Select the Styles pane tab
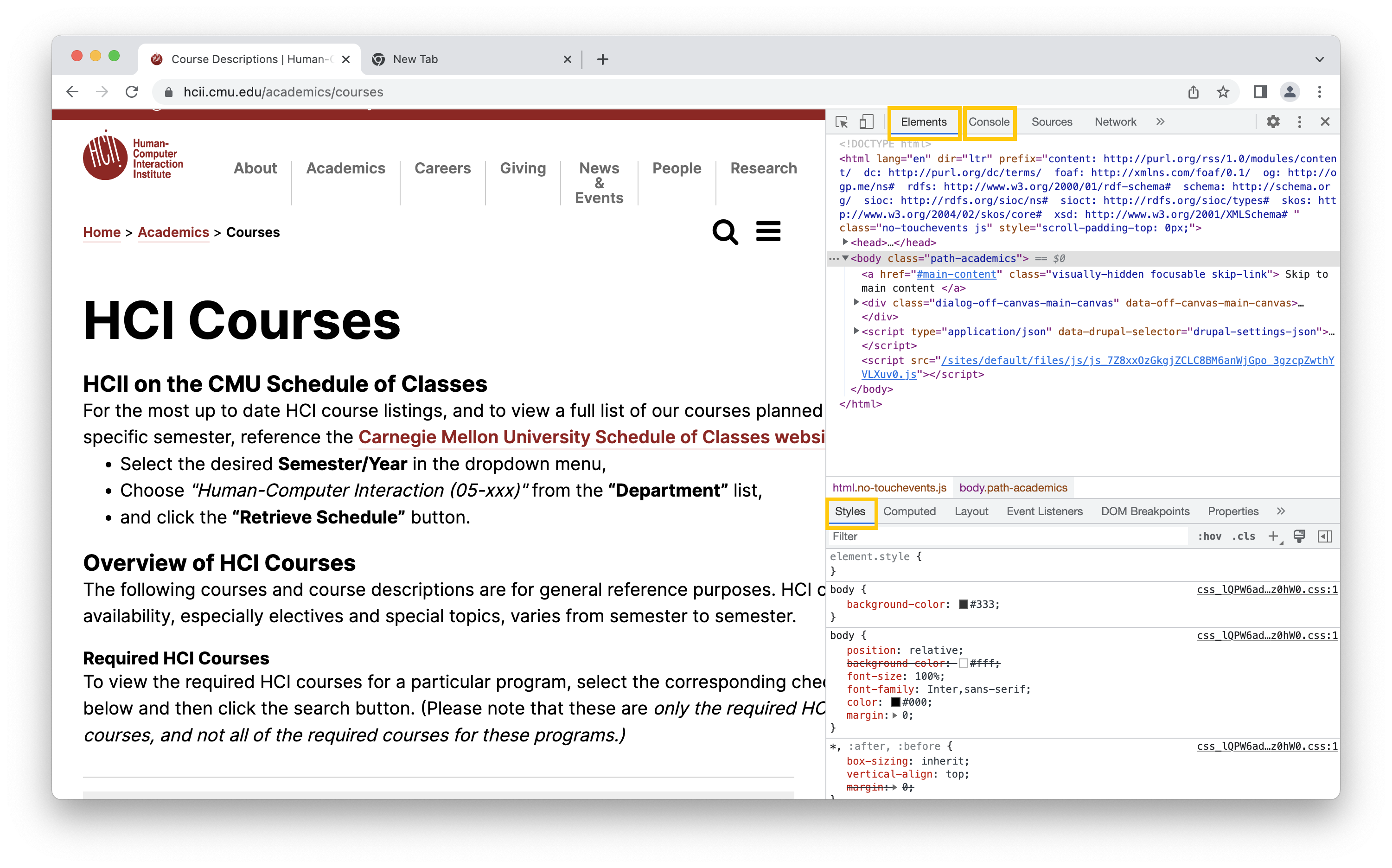The width and height of the screenshot is (1392, 868). point(849,511)
